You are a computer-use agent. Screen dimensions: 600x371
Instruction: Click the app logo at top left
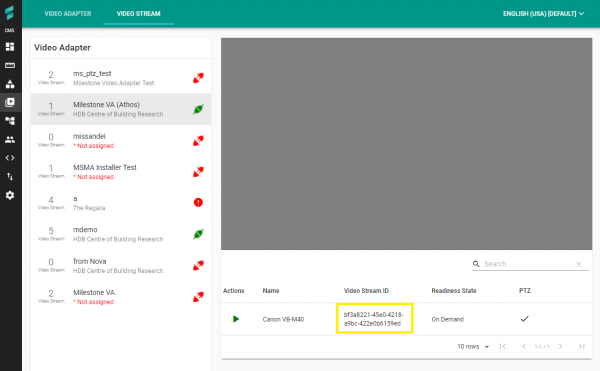(x=10, y=13)
